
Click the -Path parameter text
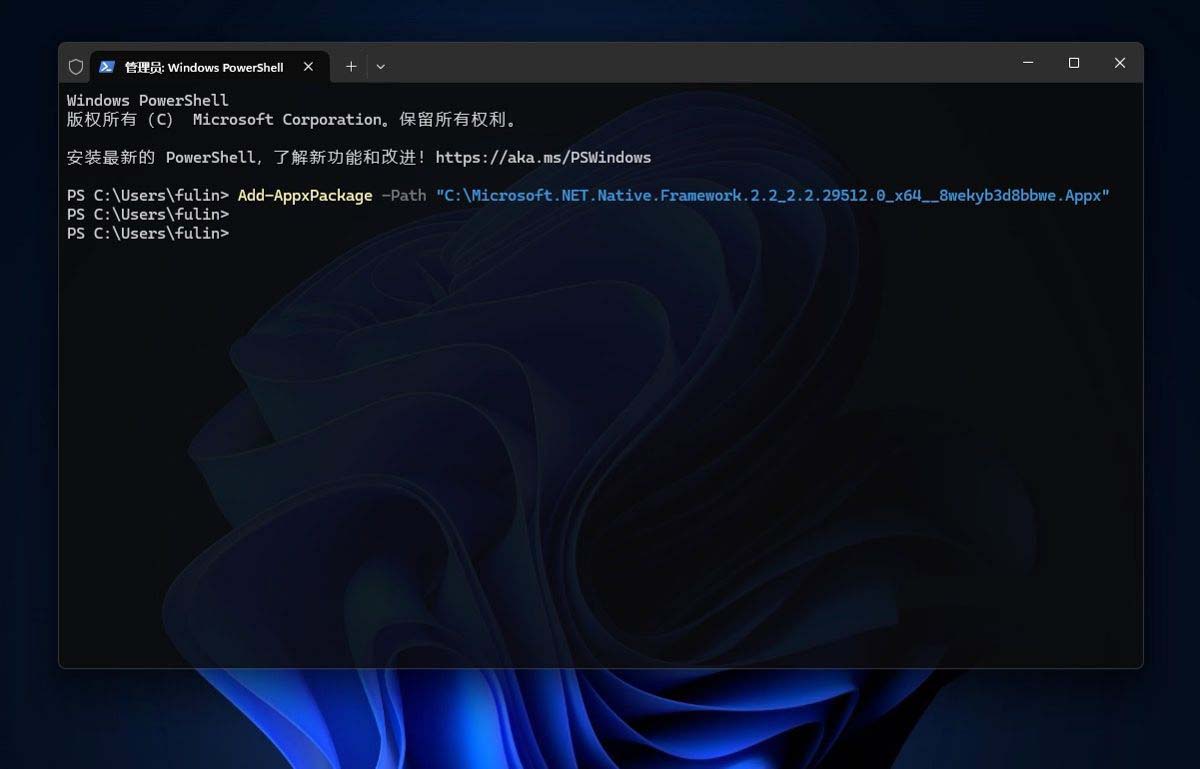pos(404,195)
